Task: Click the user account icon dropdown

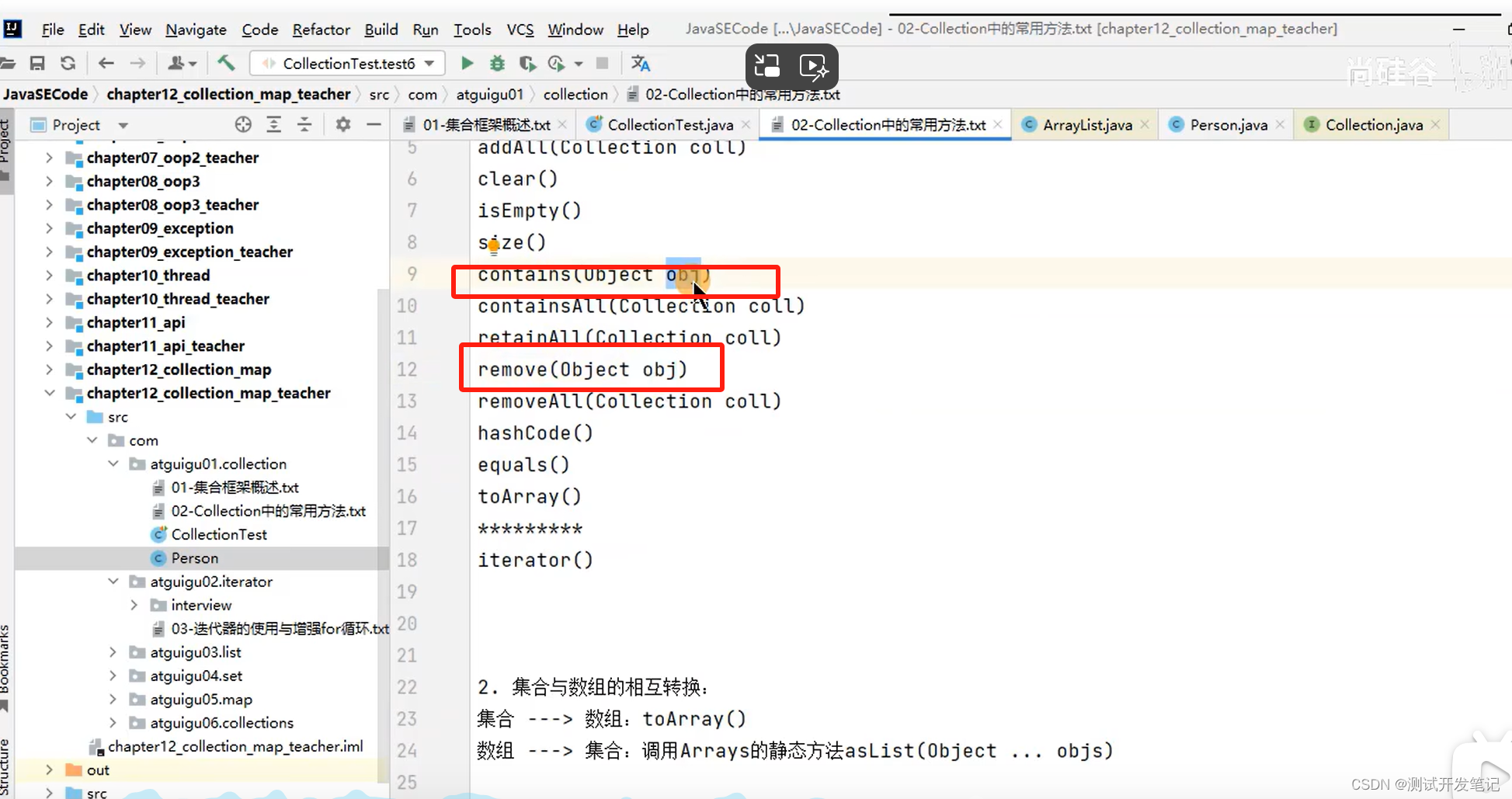Action: 182,63
